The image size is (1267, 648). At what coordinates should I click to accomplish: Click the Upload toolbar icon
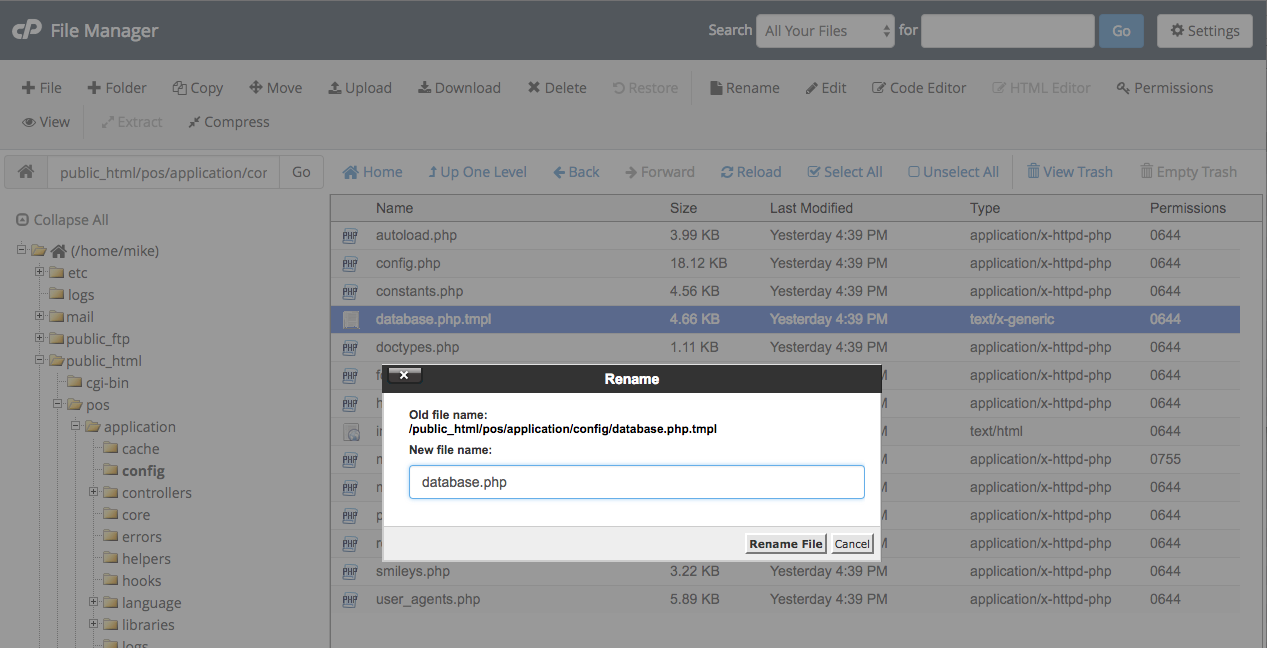[x=335, y=88]
